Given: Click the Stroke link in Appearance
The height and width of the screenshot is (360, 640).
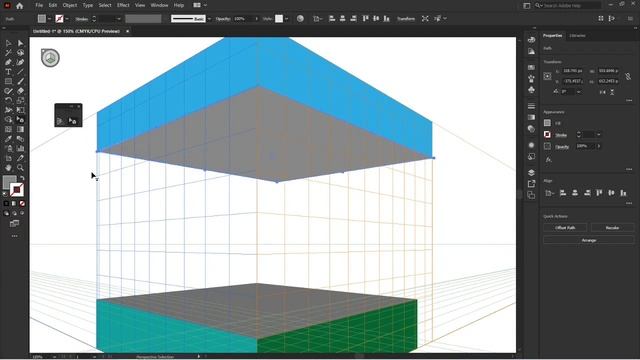Looking at the screenshot, I should (x=561, y=135).
